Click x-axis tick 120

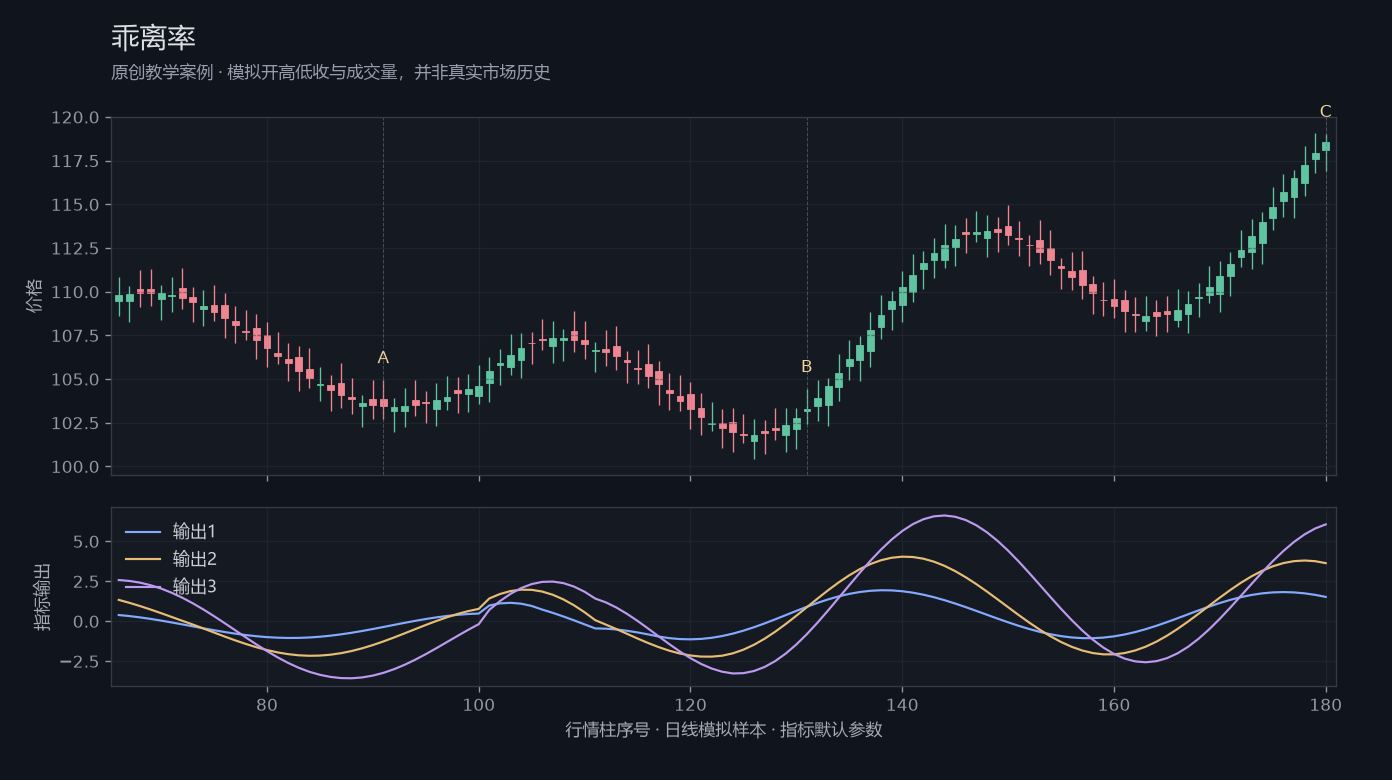[x=690, y=704]
